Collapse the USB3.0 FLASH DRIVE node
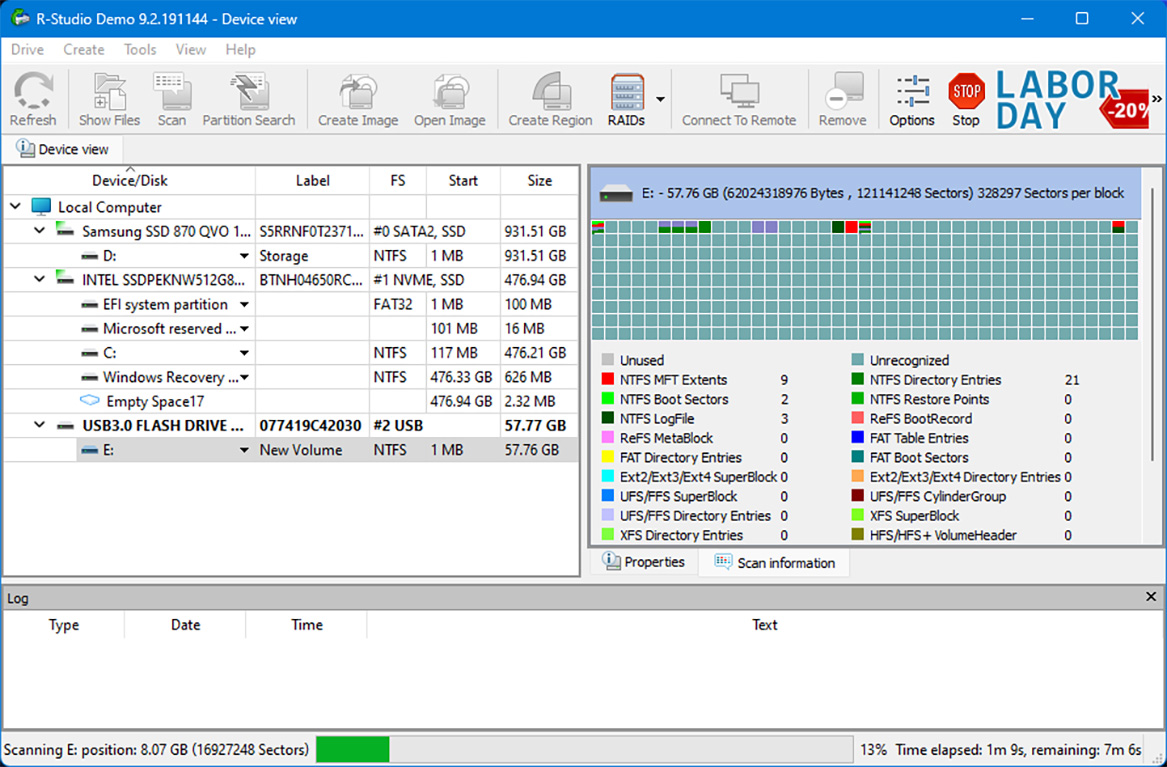1167x767 pixels. (x=40, y=426)
